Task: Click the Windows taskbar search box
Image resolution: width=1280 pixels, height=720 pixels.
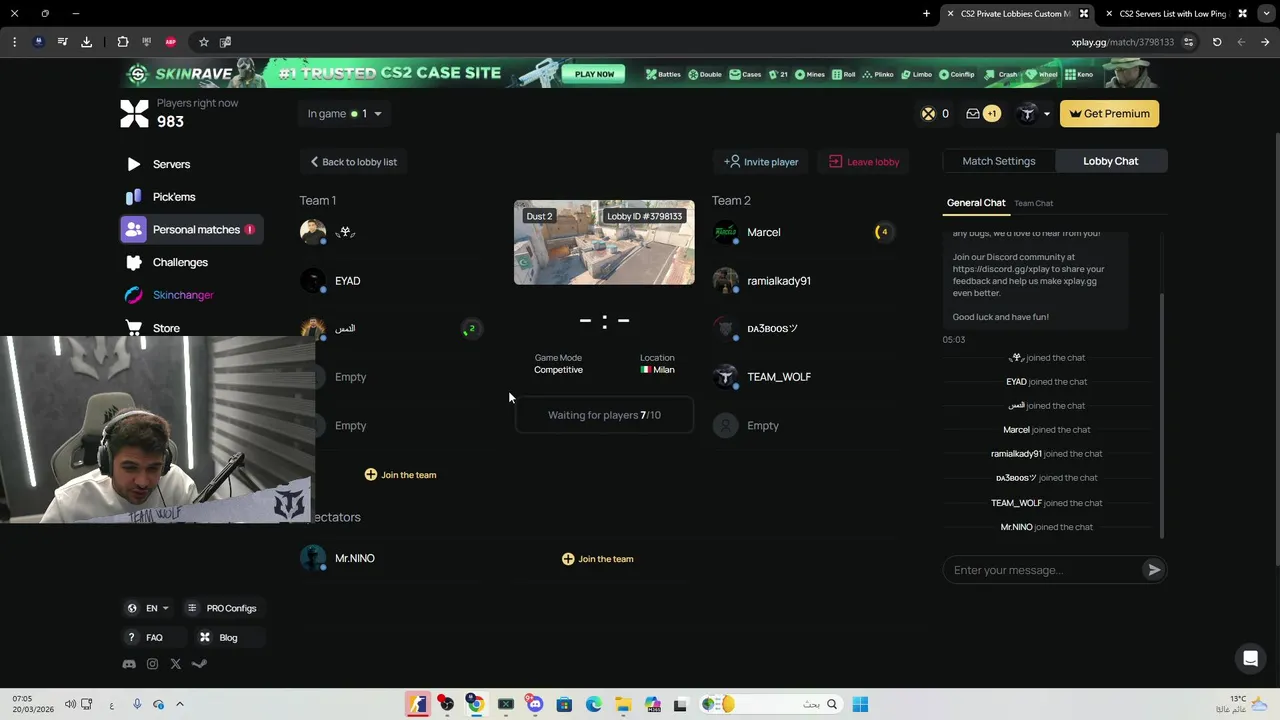Action: coord(772,704)
